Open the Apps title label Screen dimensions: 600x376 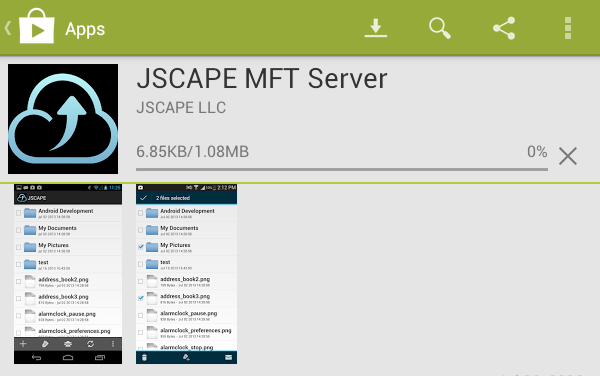(x=85, y=29)
